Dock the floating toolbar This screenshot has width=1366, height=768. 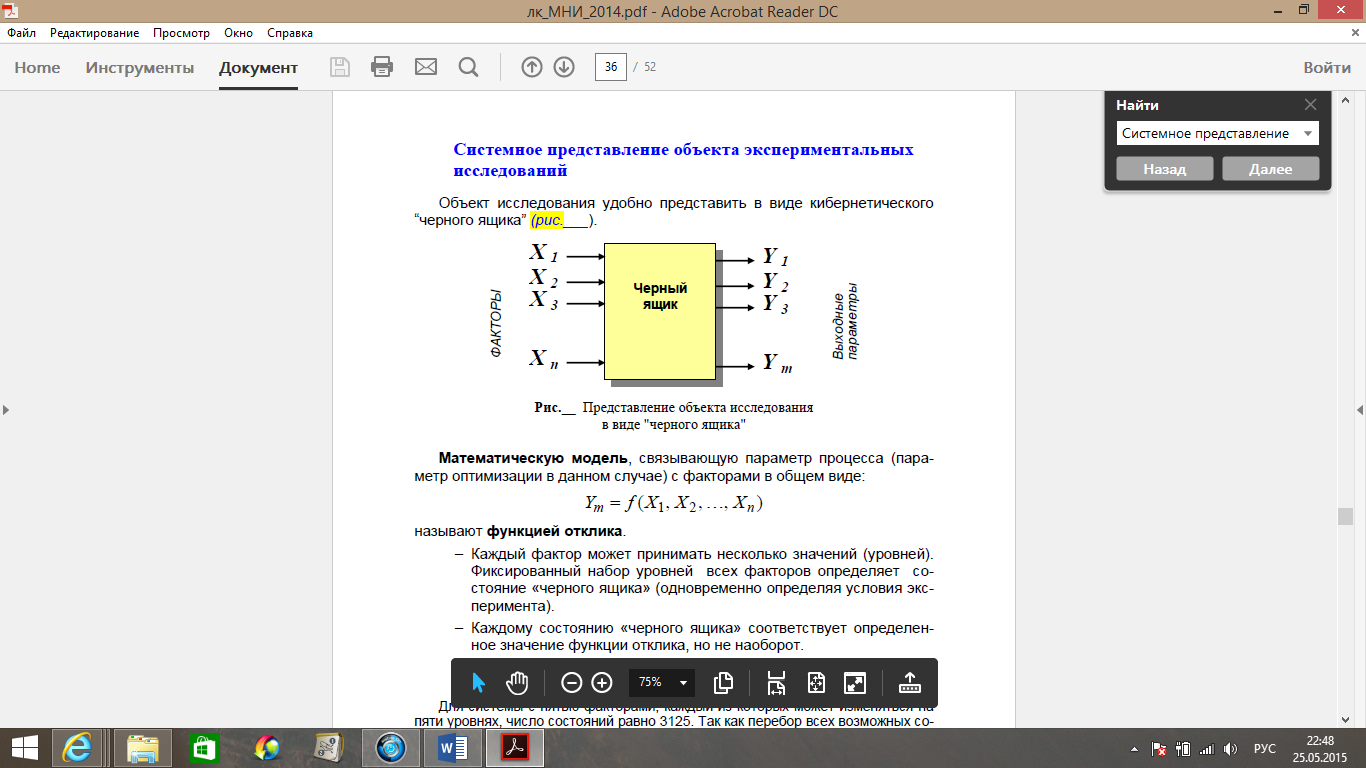pyautogui.click(x=910, y=682)
